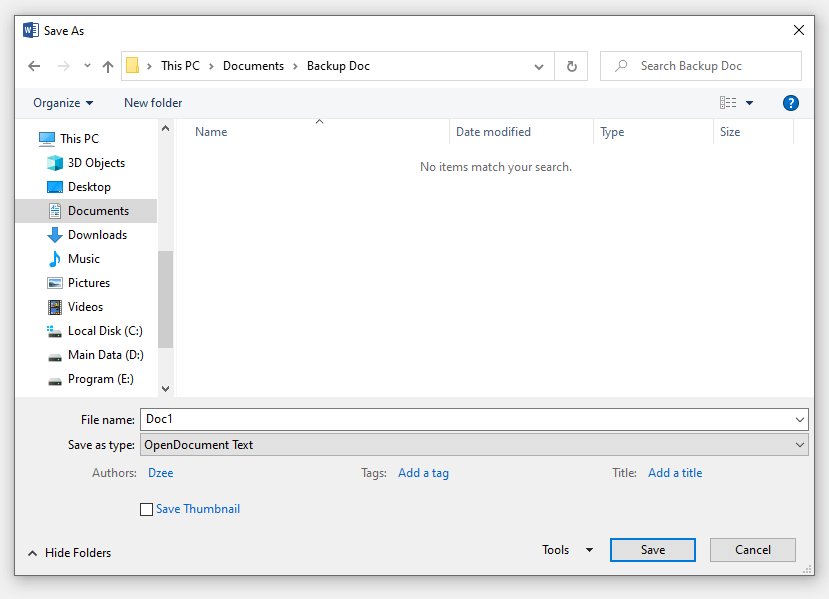Click Add a tag

423,473
